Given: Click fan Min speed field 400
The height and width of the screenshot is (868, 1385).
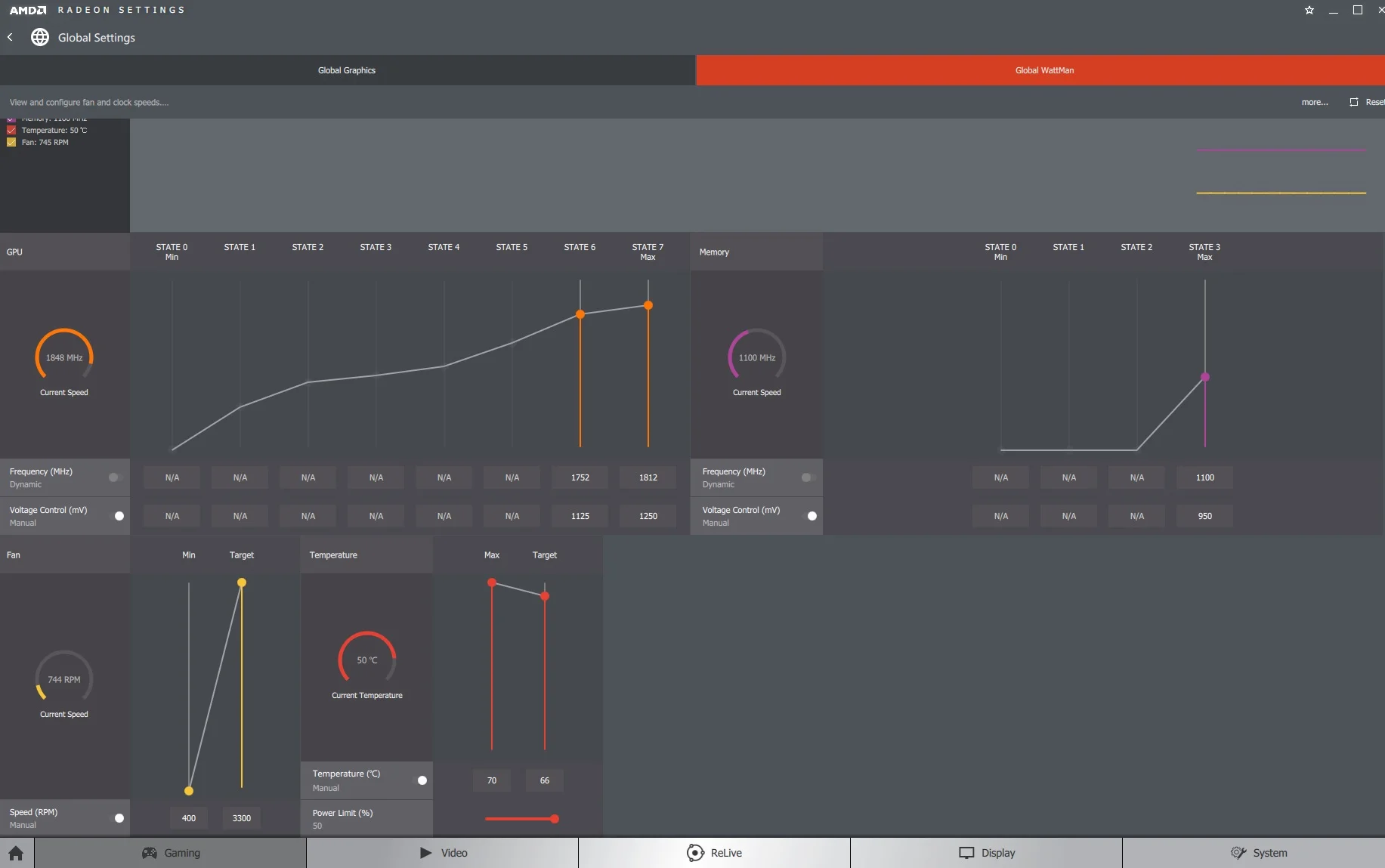Looking at the screenshot, I should (189, 818).
